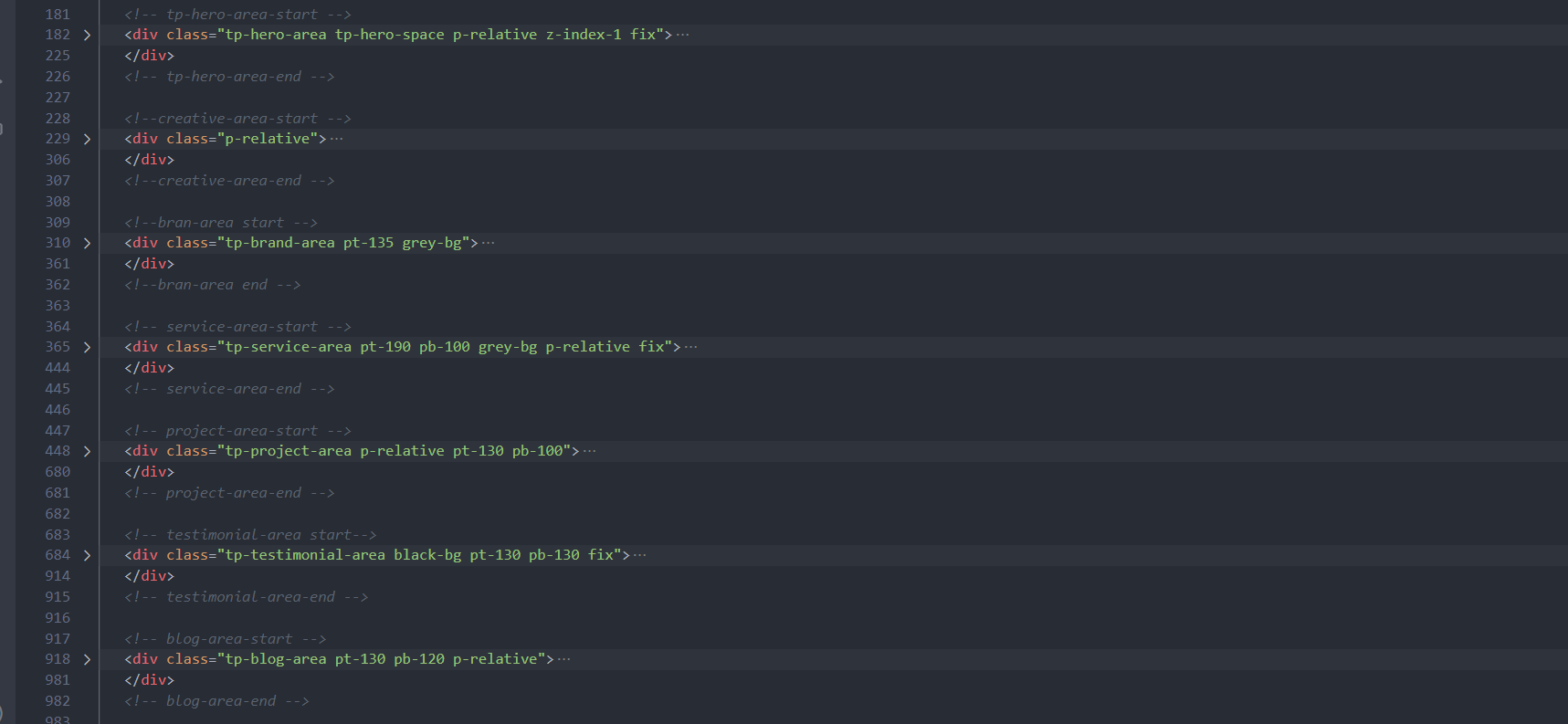Click folded-code ellipsis on tp-blog-area line
Image resolution: width=1568 pixels, height=724 pixels.
[x=563, y=659]
